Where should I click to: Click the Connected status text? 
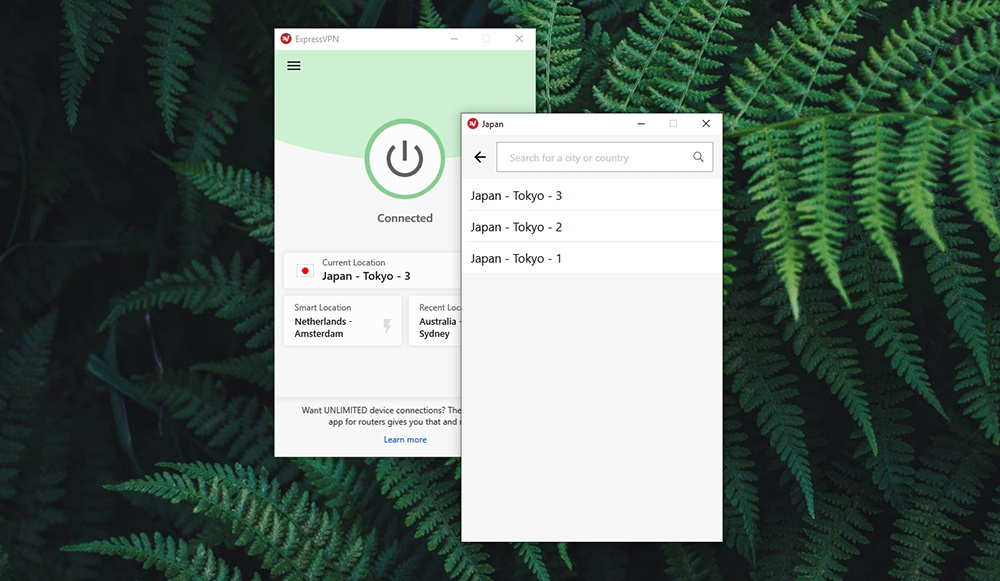pos(404,218)
